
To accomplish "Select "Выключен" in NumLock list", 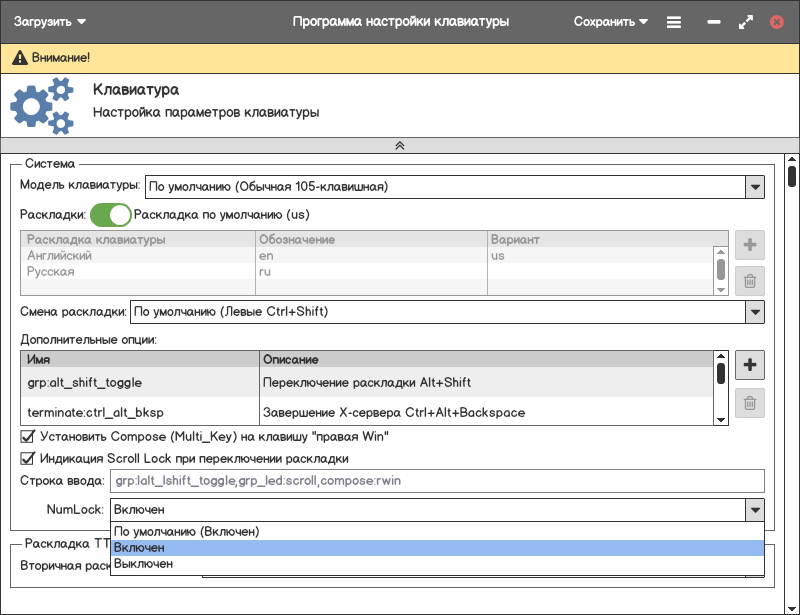I will (437, 564).
